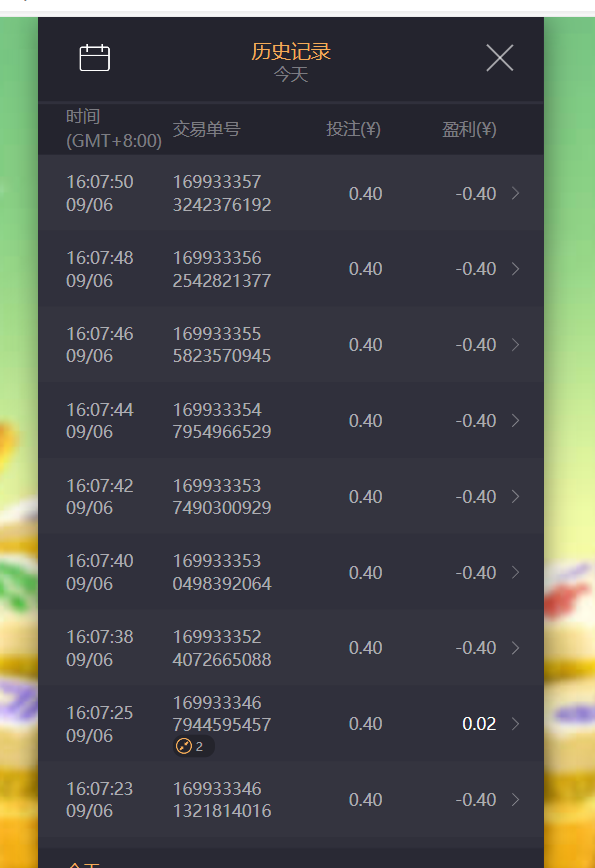Open the calendar date picker icon
Image resolution: width=595 pixels, height=868 pixels.
click(95, 58)
